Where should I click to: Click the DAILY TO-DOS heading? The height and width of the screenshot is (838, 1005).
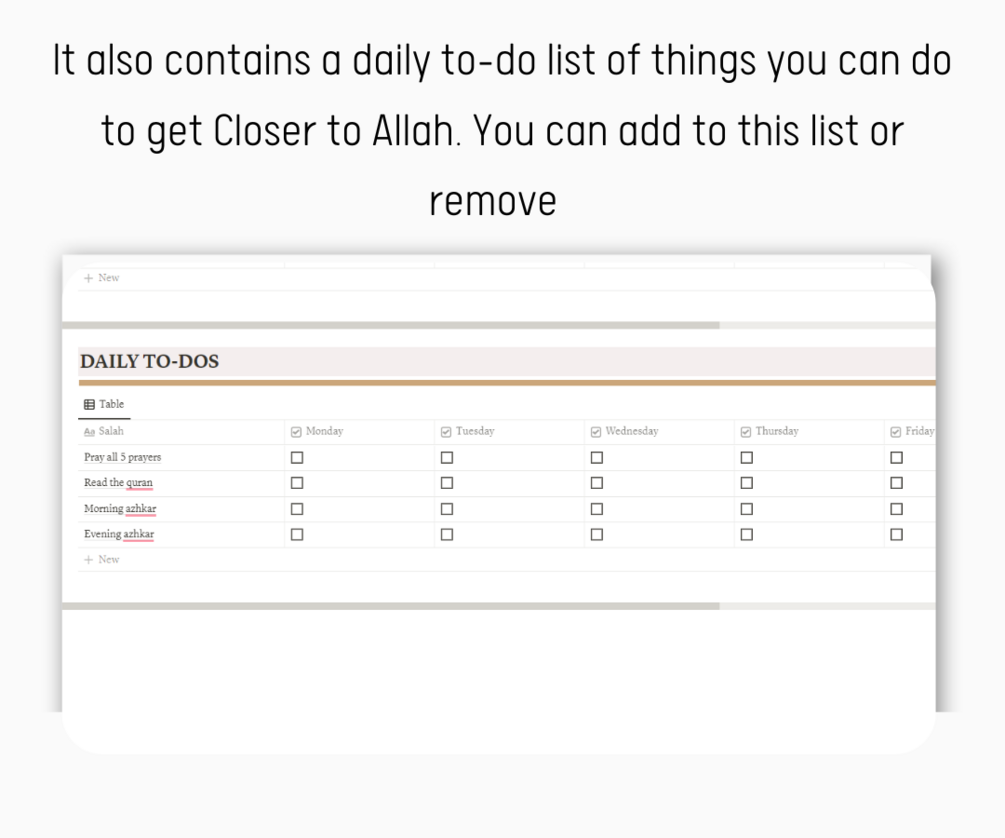pos(149,362)
